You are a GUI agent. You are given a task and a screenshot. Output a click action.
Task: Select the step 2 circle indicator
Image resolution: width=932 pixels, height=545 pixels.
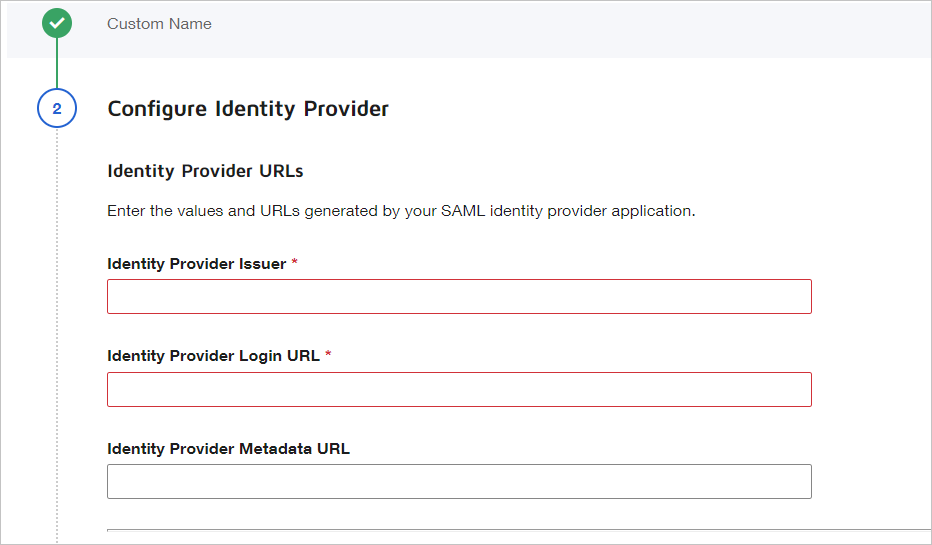[57, 108]
